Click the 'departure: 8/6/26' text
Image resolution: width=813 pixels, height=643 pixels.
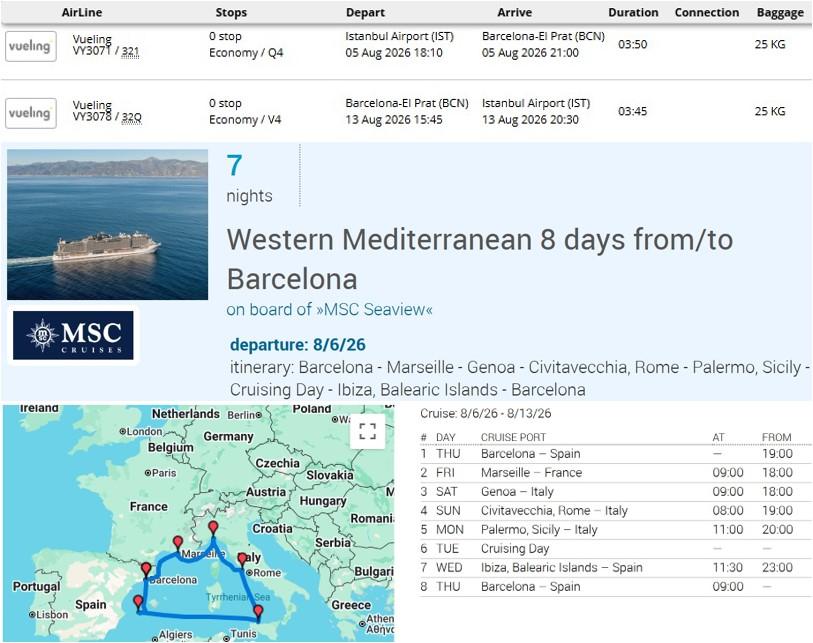point(298,345)
